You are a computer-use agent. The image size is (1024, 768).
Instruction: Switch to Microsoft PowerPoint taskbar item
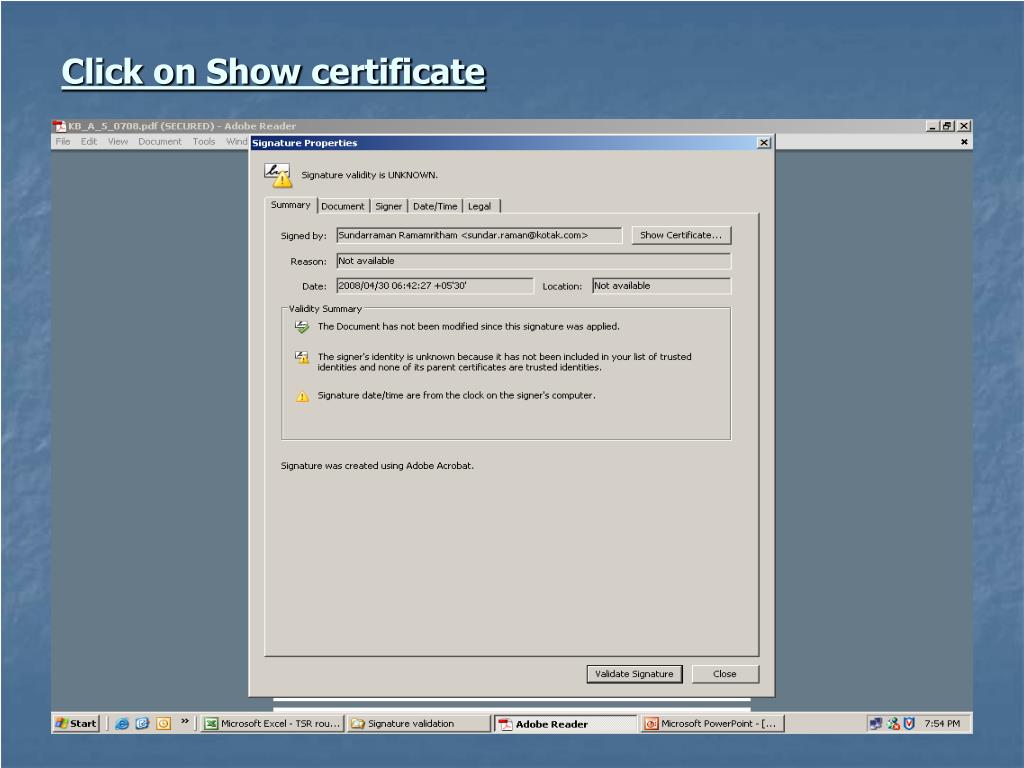[712, 724]
